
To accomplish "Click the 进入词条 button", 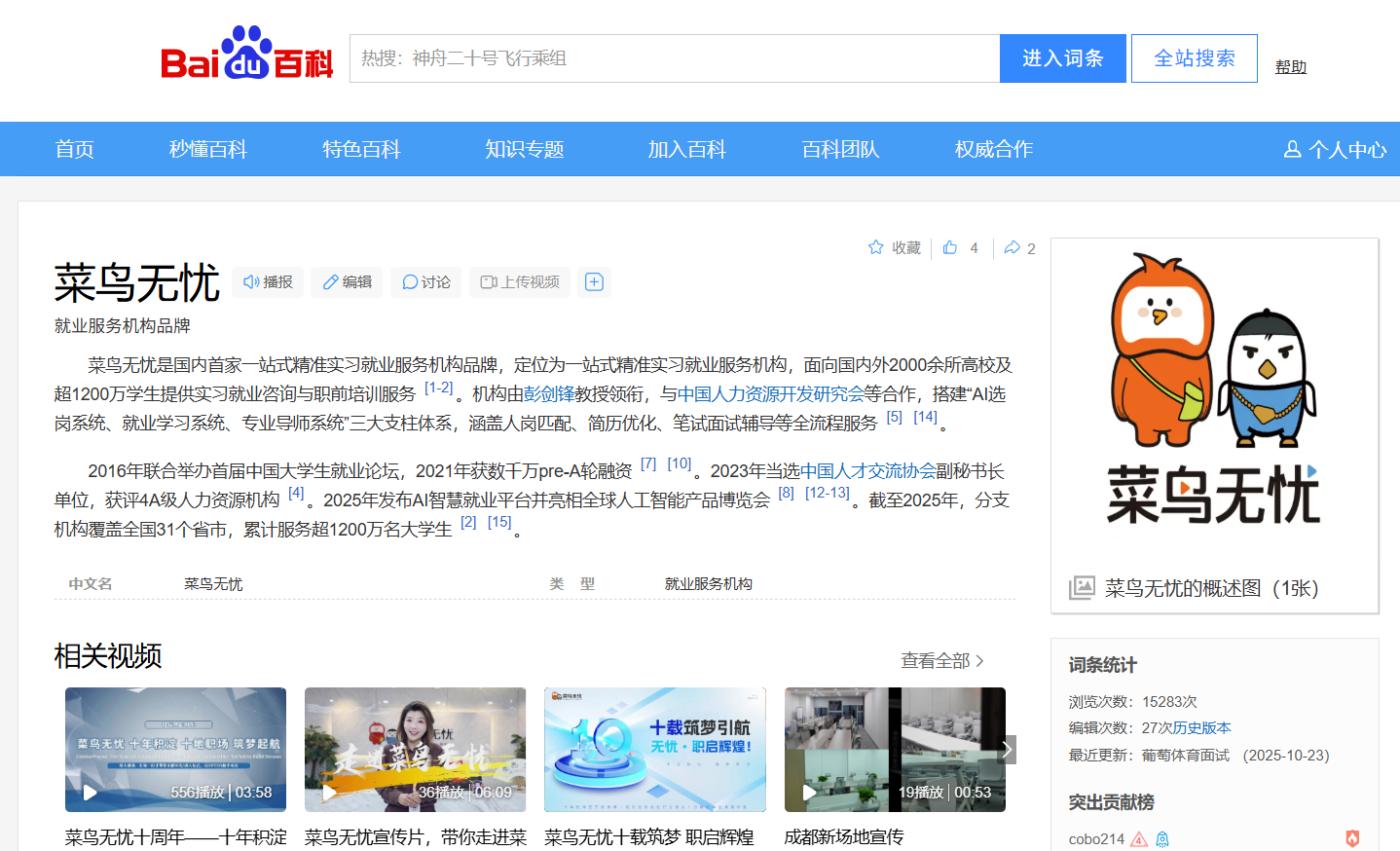I will click(x=1062, y=58).
